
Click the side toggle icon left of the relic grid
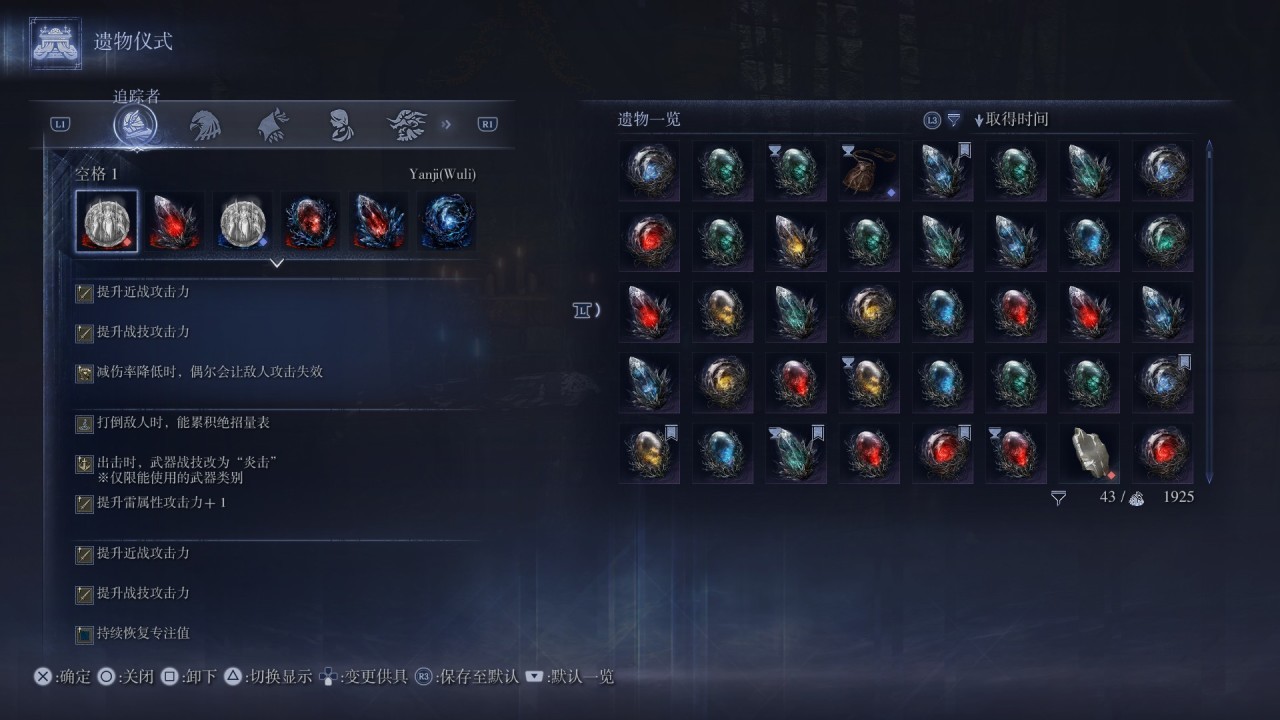point(586,310)
